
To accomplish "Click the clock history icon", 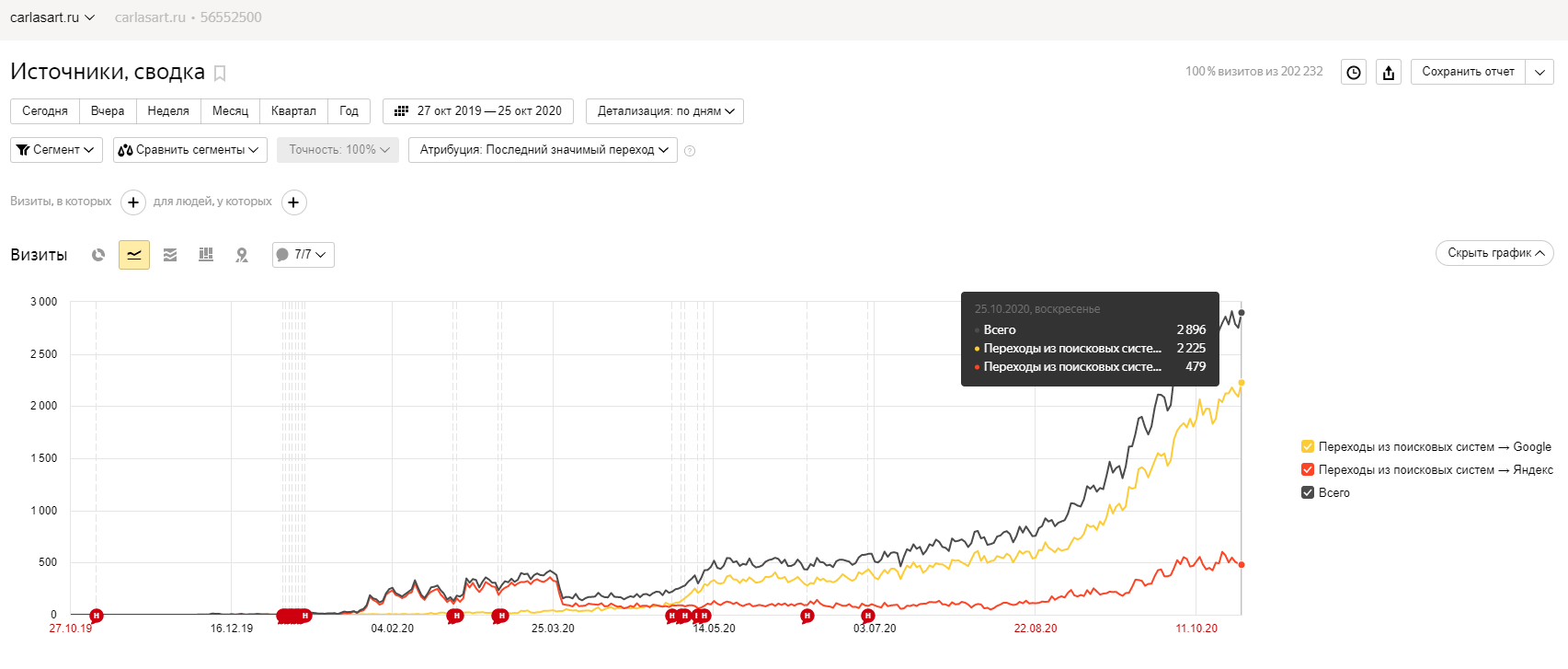I will coord(1354,72).
